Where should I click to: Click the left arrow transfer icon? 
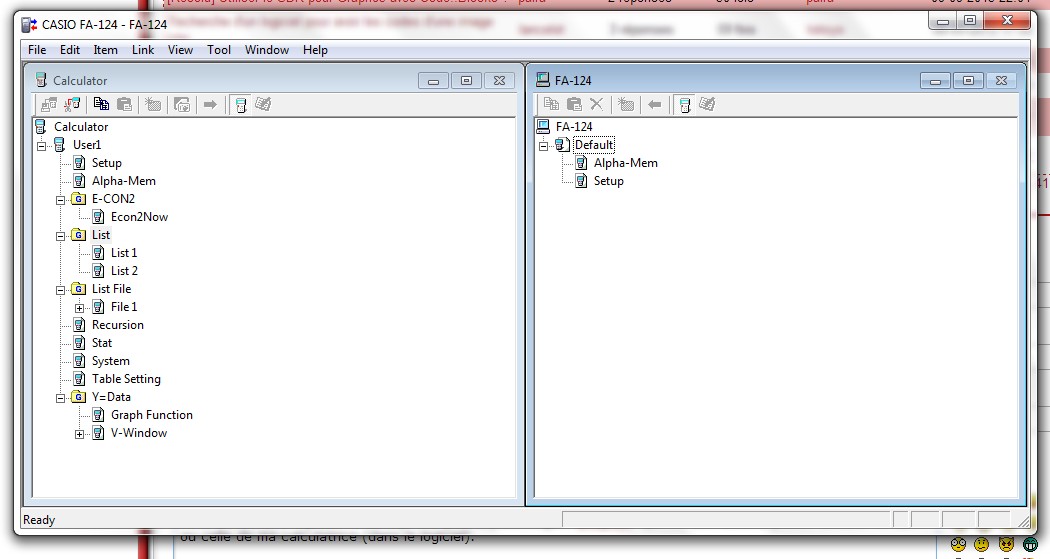654,104
